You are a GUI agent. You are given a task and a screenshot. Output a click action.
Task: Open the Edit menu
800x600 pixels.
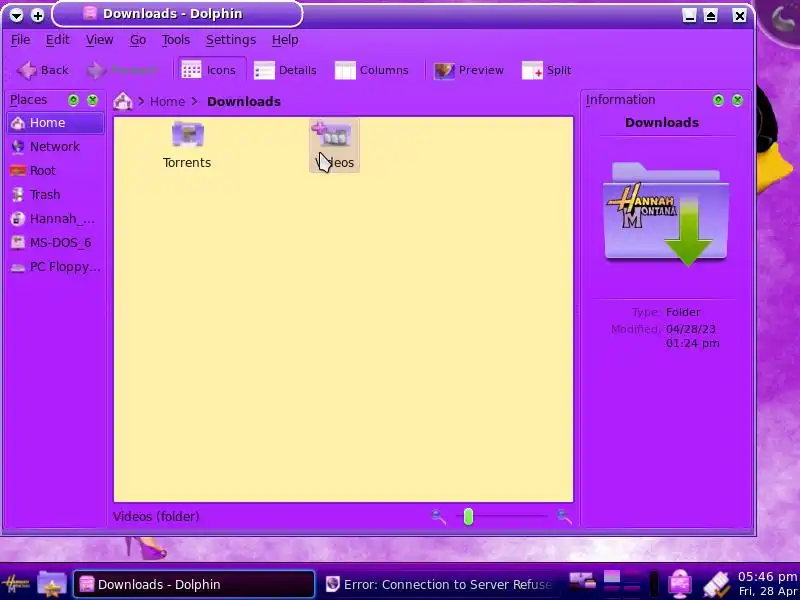pos(57,40)
